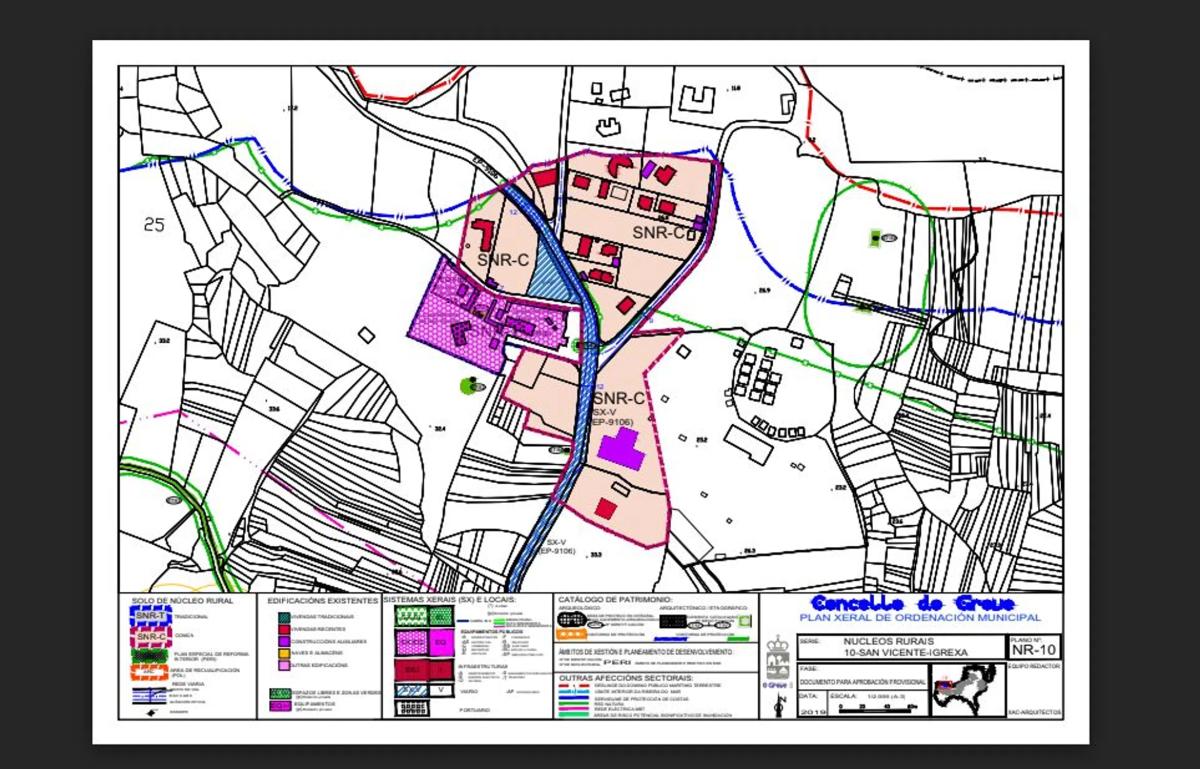Click the large number 25 on map
Image resolution: width=1200 pixels, height=769 pixels.
click(154, 225)
